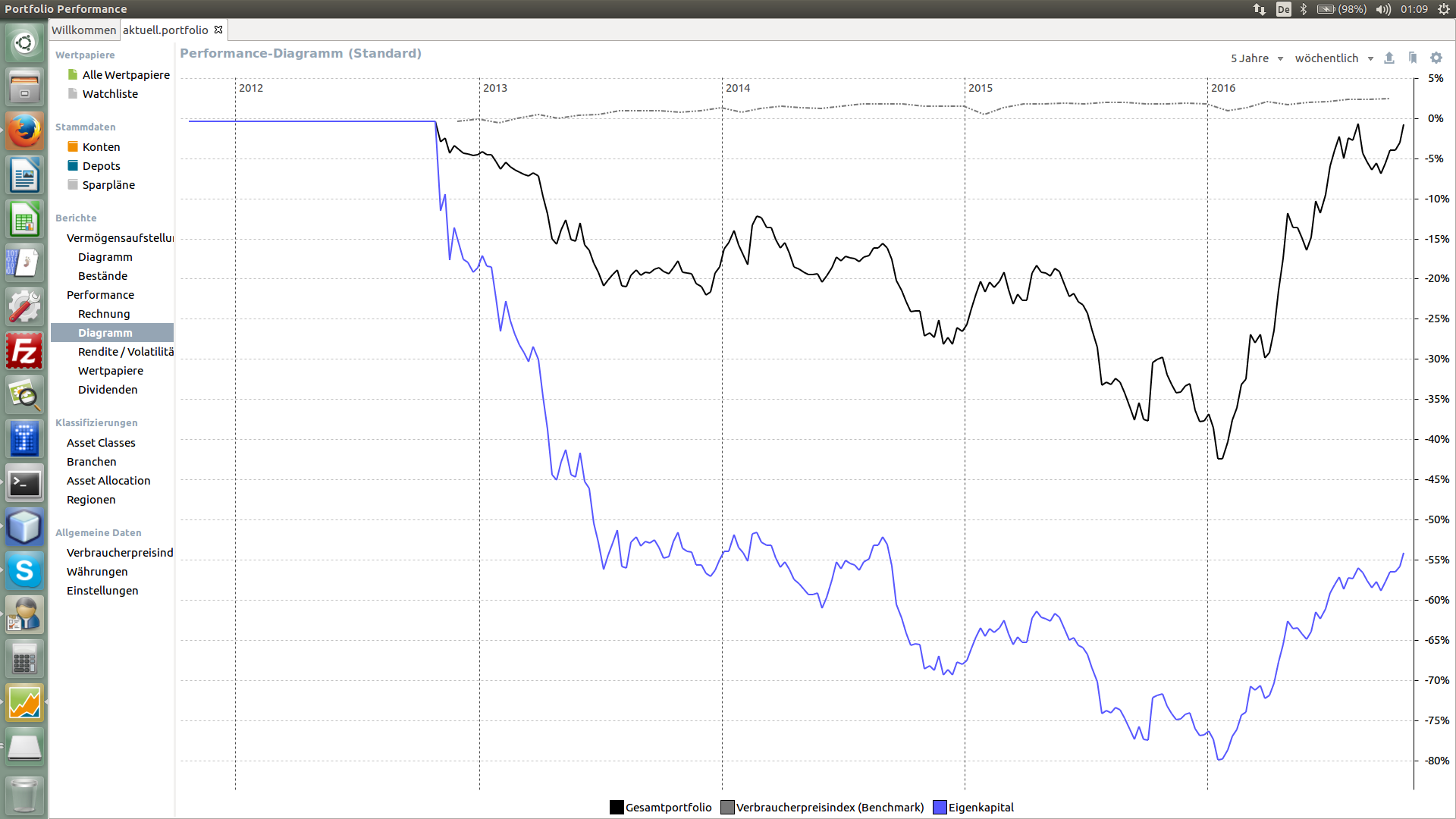
Task: Open Skype from the dock
Action: click(x=24, y=570)
